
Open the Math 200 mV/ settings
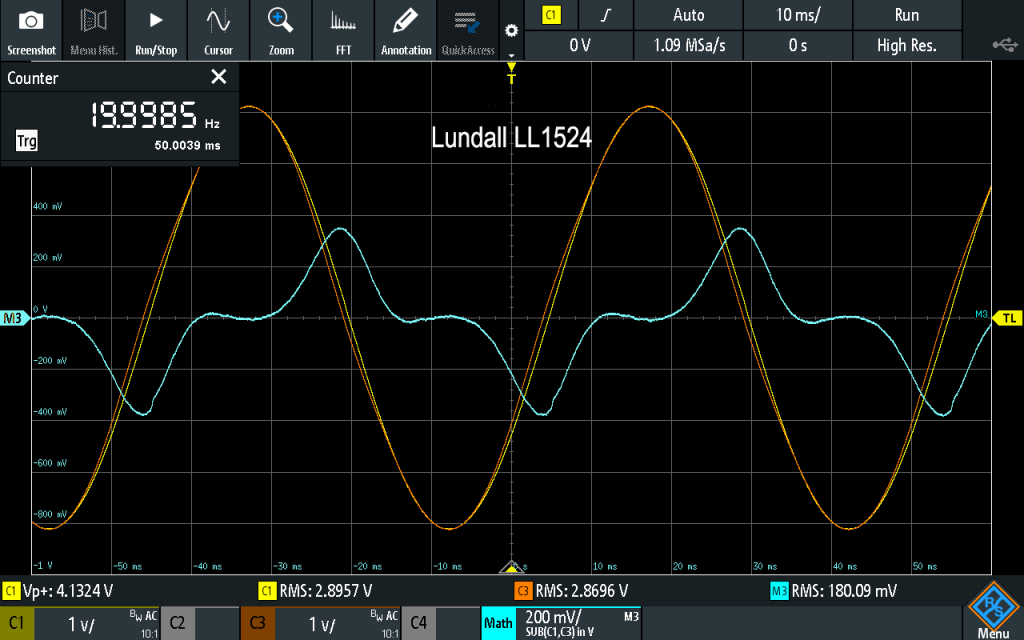(x=560, y=623)
